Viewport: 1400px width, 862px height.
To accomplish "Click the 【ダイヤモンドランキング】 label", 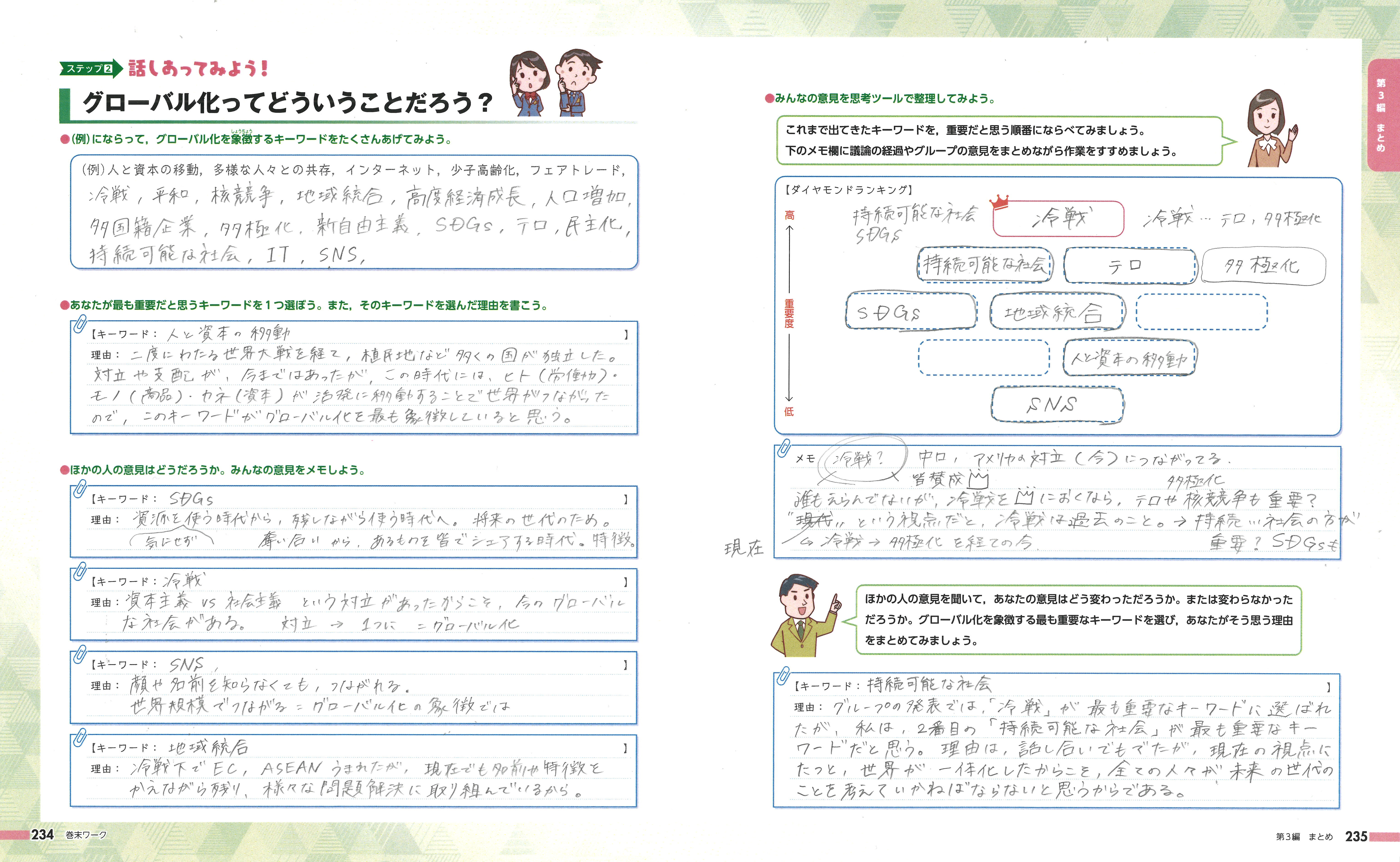I will tap(849, 190).
